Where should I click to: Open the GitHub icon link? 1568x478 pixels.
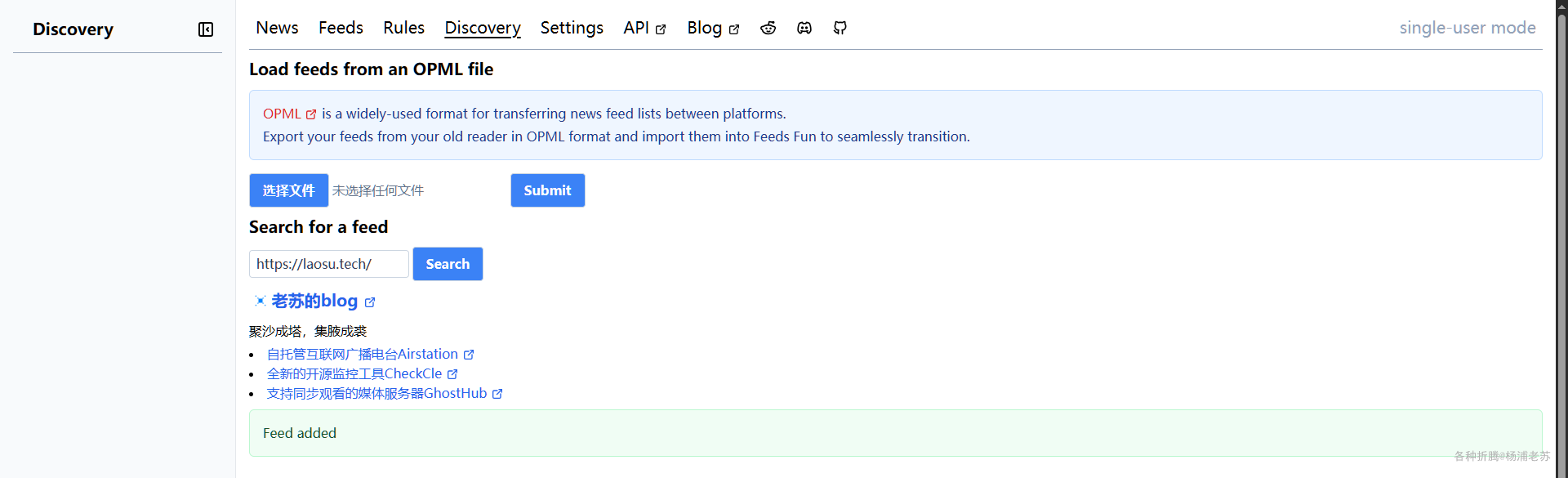(840, 28)
